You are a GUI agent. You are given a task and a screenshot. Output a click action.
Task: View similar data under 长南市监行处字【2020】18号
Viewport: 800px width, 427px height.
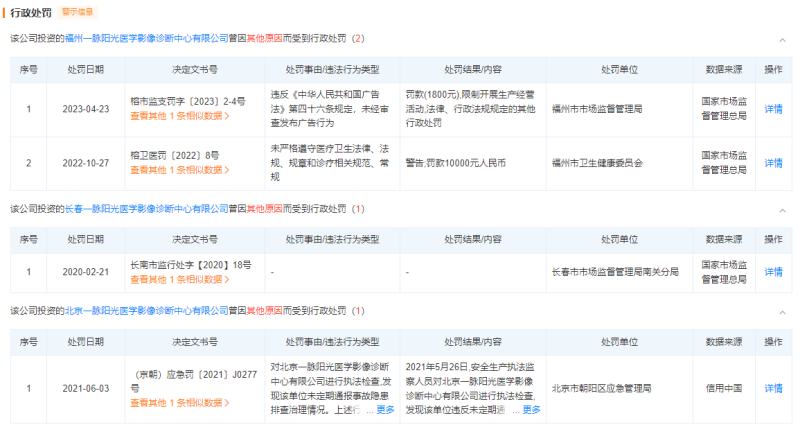coord(180,279)
